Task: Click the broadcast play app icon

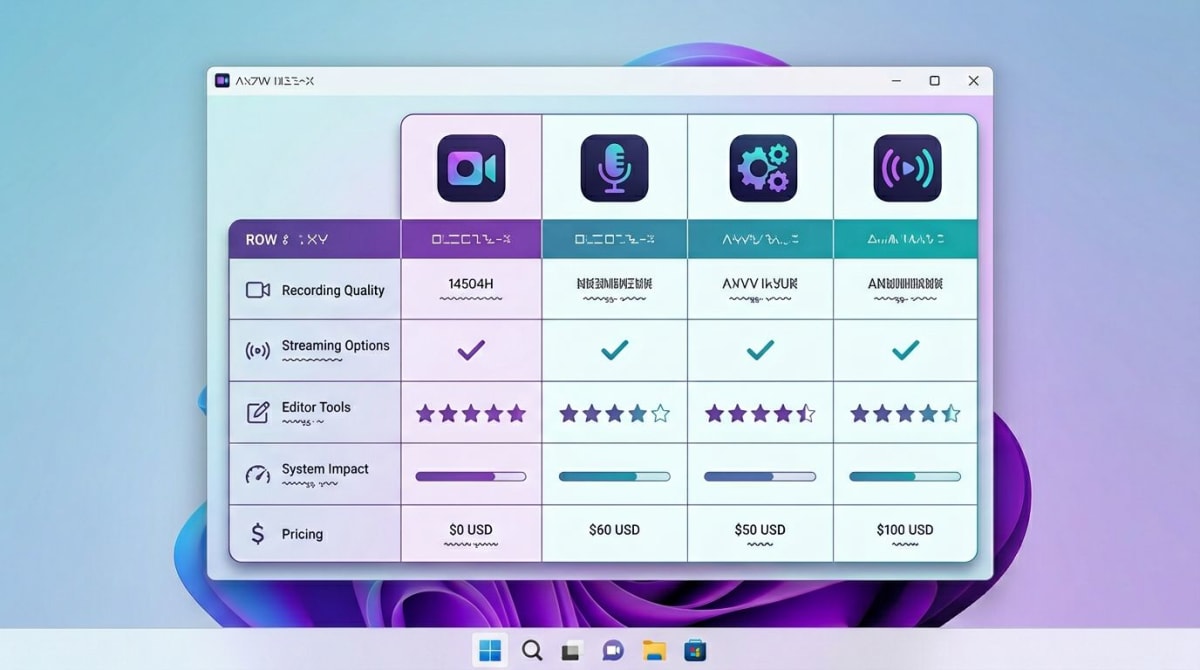Action: pyautogui.click(x=907, y=169)
